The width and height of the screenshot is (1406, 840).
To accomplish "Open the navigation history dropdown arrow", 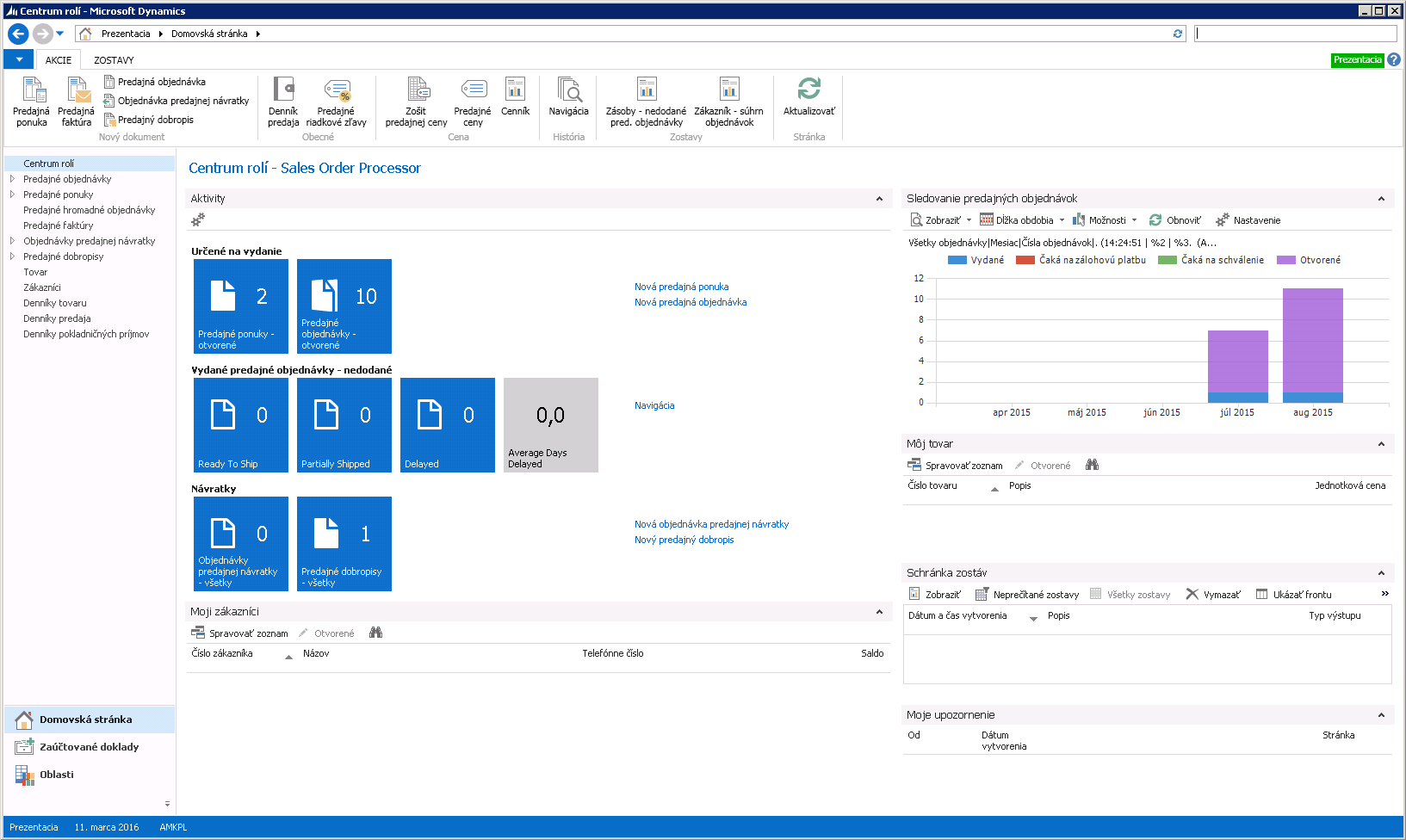I will (x=59, y=34).
